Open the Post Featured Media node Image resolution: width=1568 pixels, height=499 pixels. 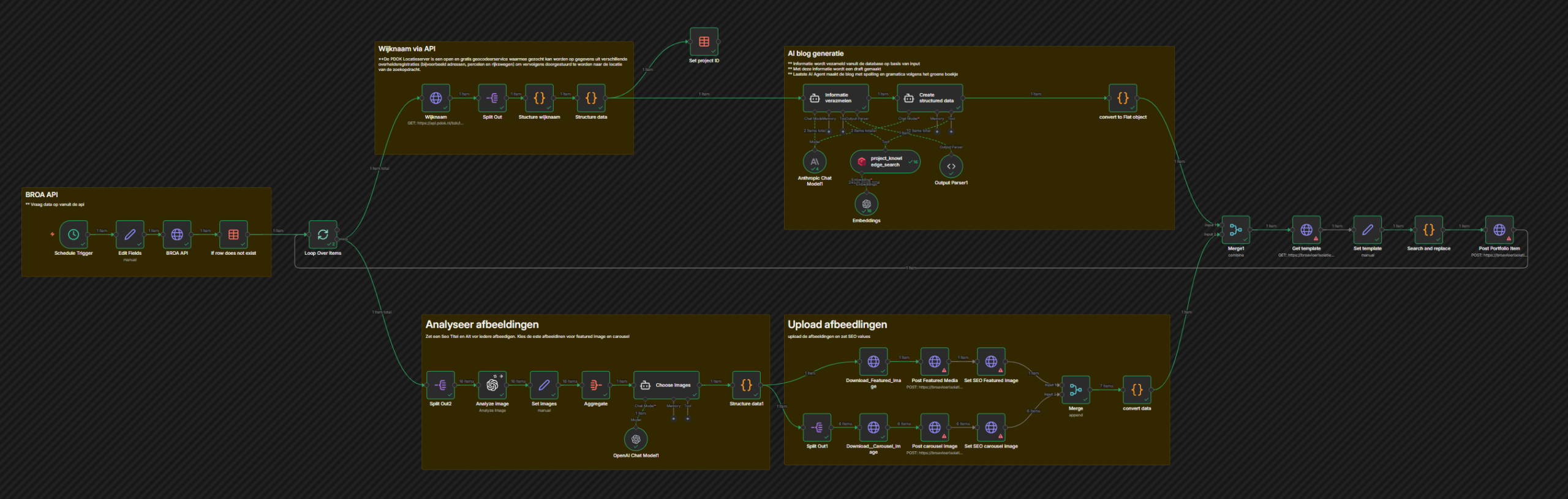click(x=934, y=362)
